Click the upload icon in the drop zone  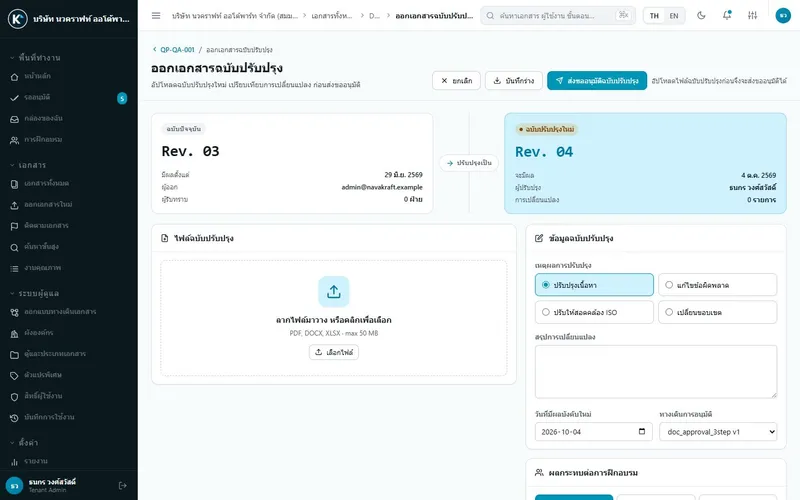click(334, 292)
